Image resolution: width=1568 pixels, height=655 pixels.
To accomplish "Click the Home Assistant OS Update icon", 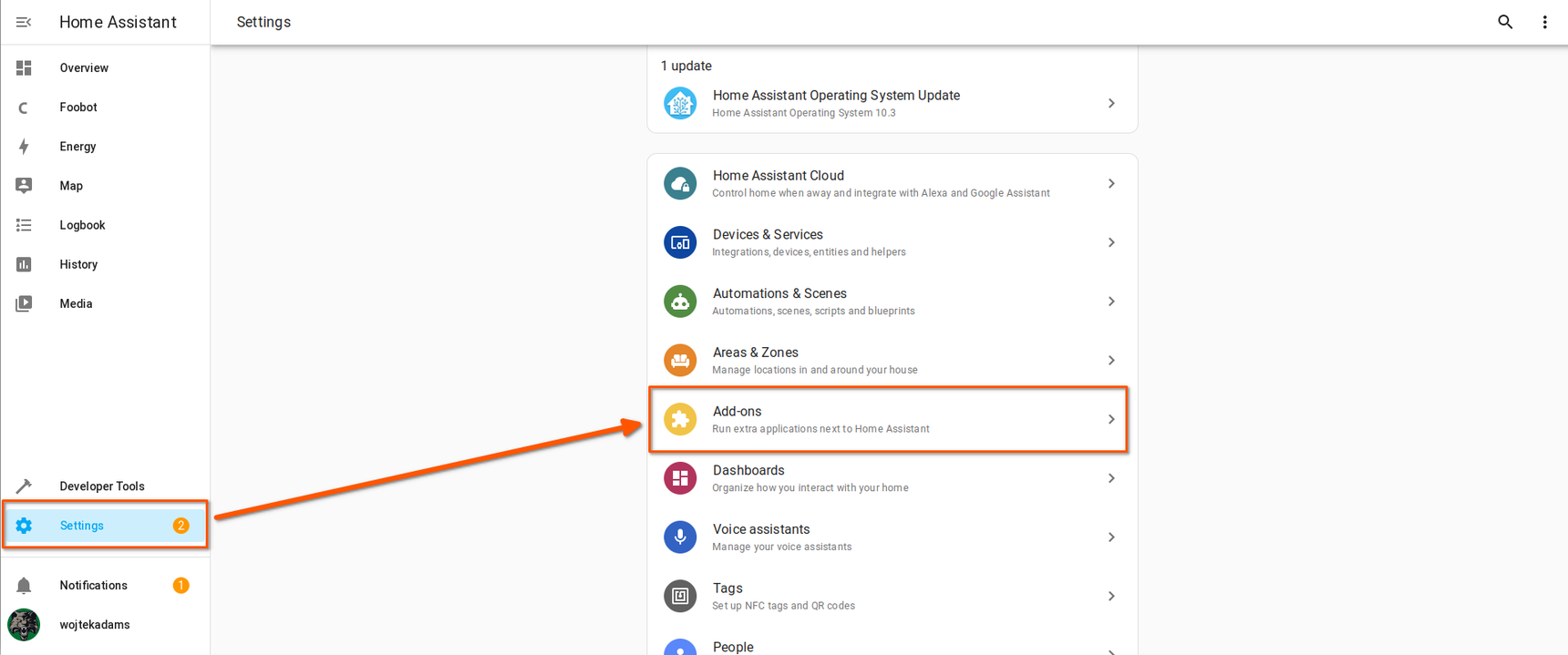I will pyautogui.click(x=680, y=104).
